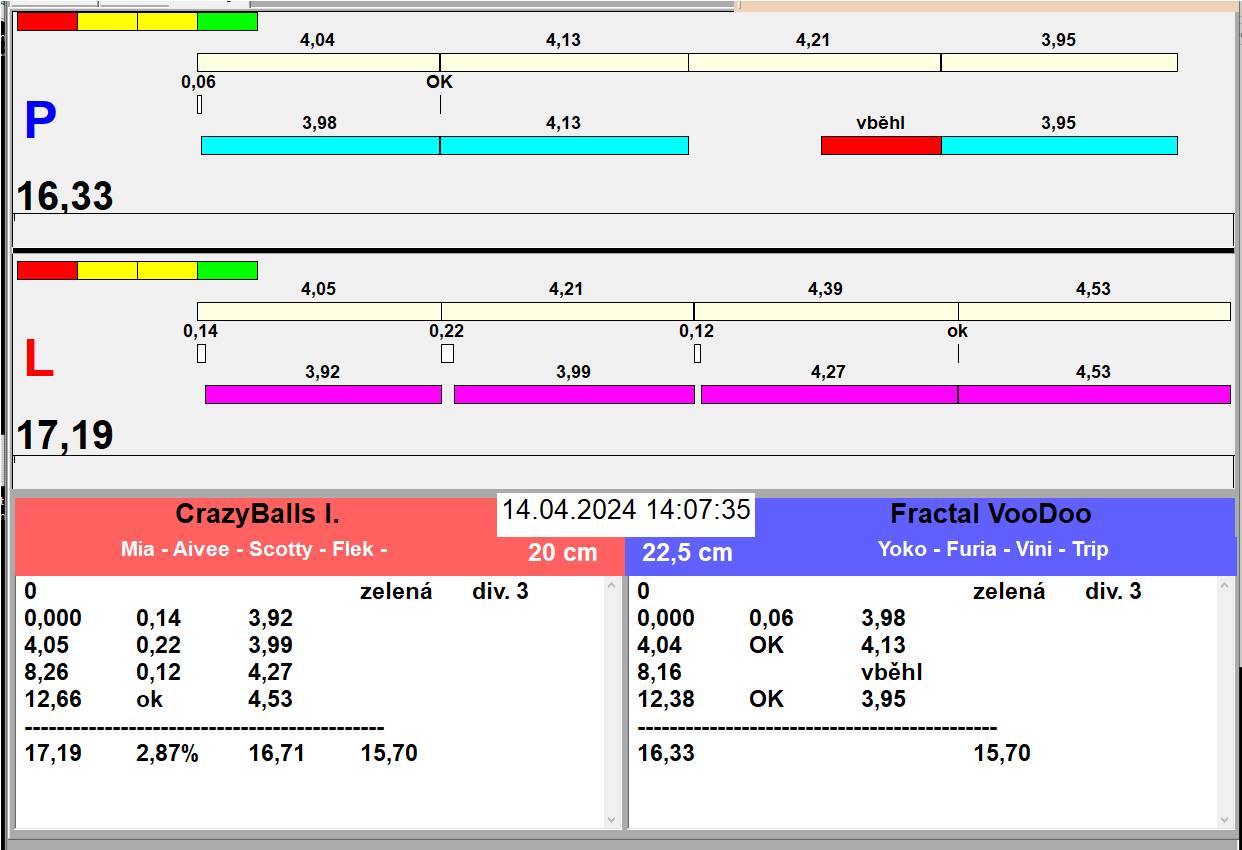Image resolution: width=1242 pixels, height=850 pixels.
Task: Click the cream segment labeled 4,05 in lane L
Action: [x=319, y=311]
